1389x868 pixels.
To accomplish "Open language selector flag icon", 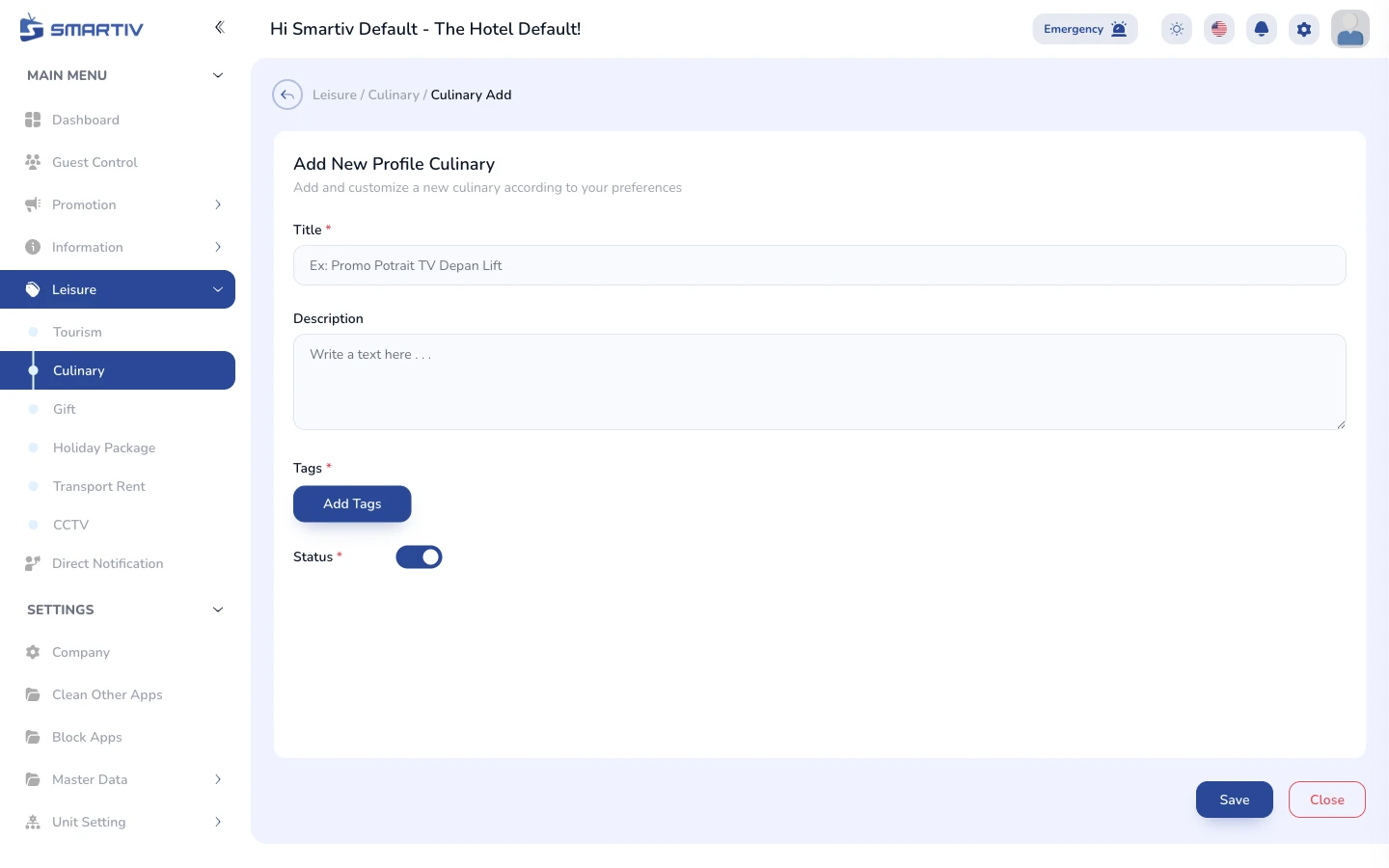I will (x=1219, y=29).
